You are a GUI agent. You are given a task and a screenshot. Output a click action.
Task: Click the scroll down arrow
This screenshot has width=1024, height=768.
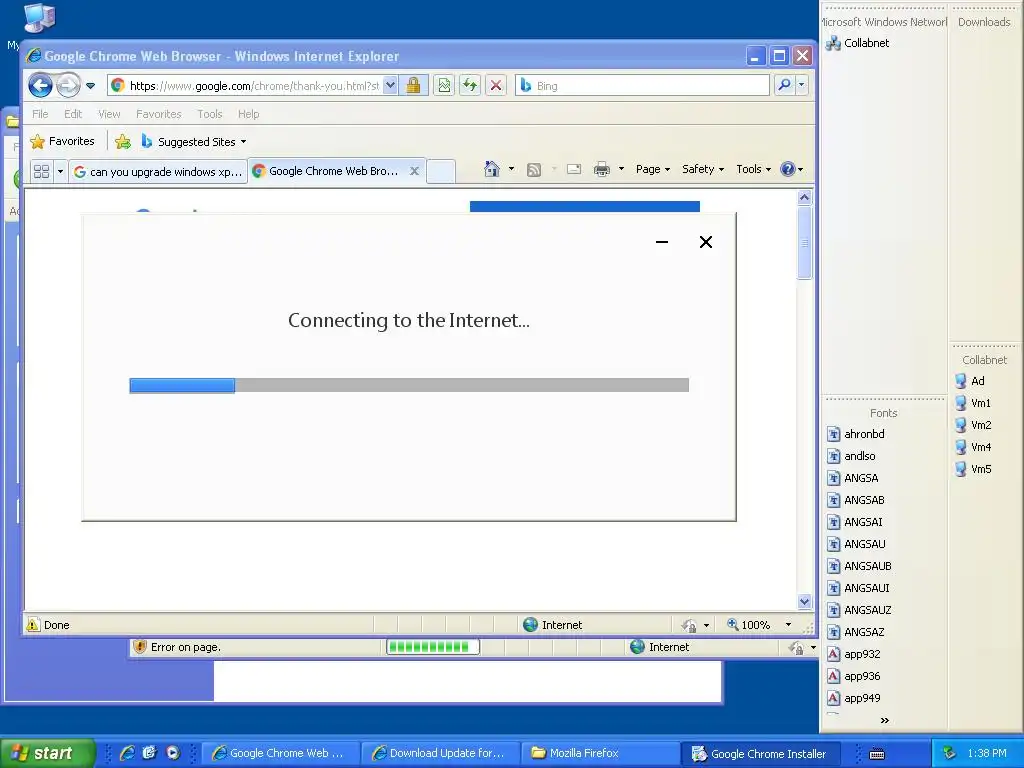(805, 601)
